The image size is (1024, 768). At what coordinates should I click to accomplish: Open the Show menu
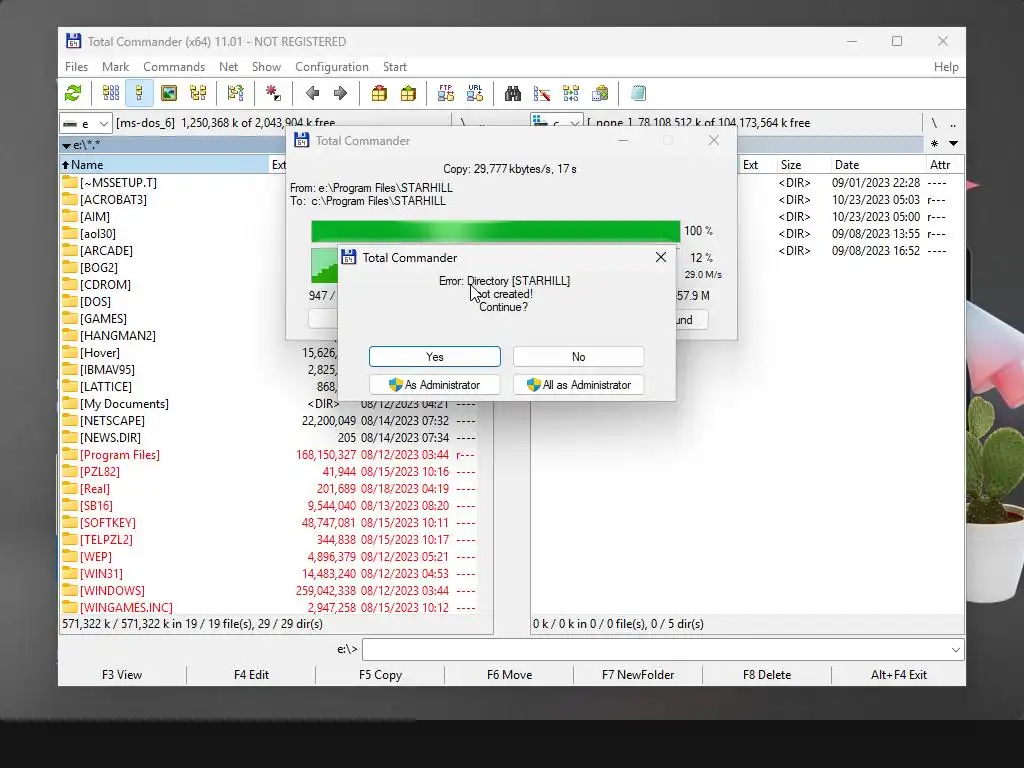coord(266,67)
